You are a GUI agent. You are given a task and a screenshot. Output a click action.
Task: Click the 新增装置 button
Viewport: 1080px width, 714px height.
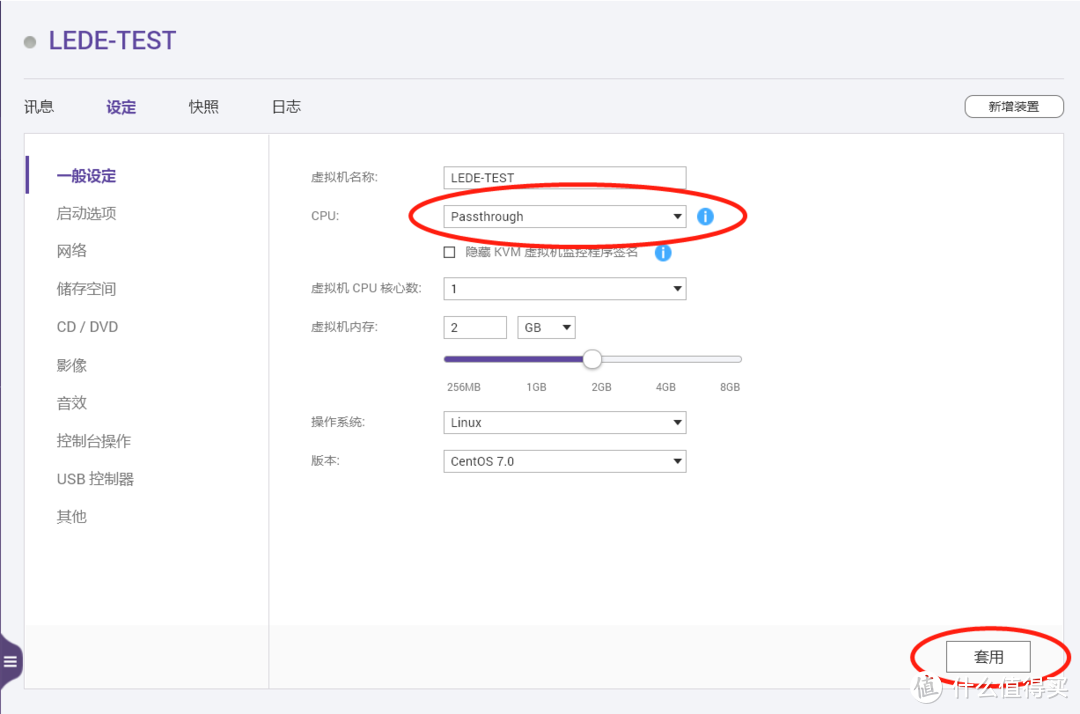click(x=1013, y=105)
